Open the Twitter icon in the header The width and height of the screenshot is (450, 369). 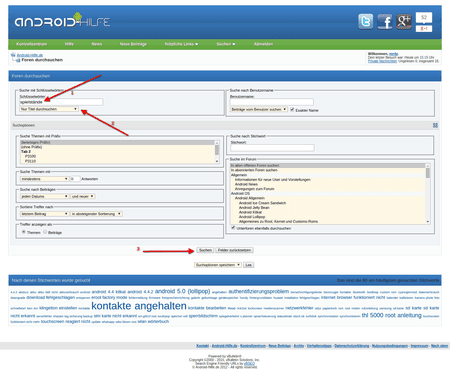click(366, 22)
